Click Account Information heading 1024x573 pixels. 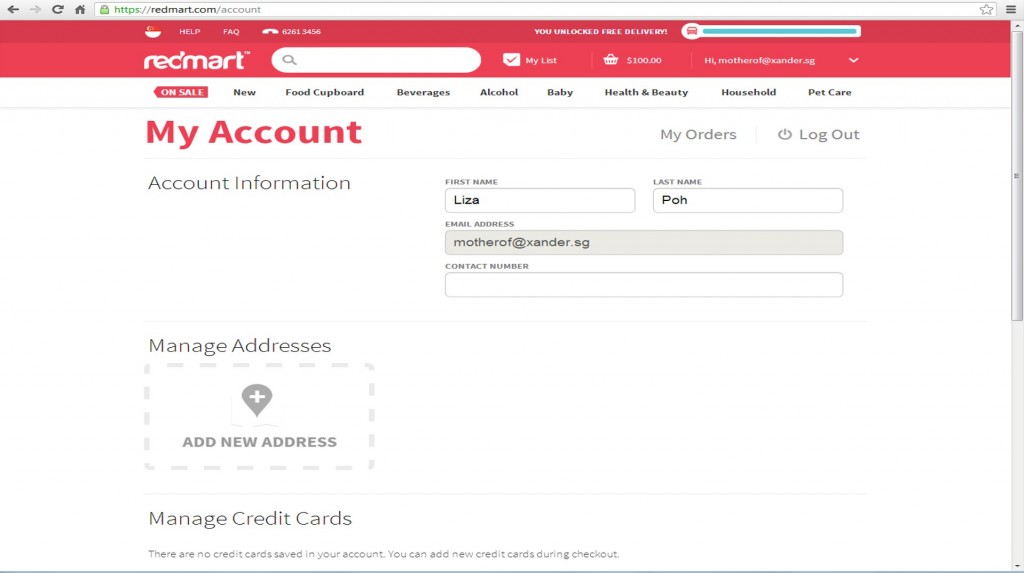point(249,182)
